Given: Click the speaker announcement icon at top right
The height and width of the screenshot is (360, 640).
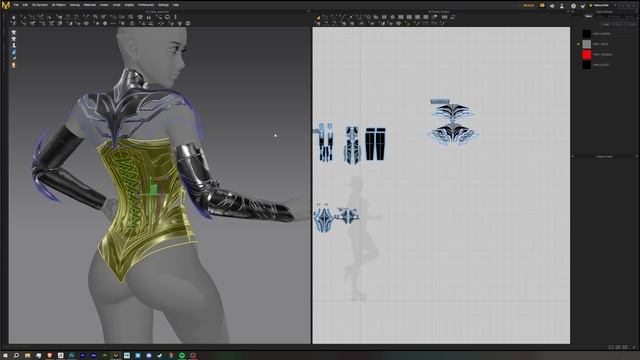Looking at the screenshot, I should pyautogui.click(x=552, y=6).
